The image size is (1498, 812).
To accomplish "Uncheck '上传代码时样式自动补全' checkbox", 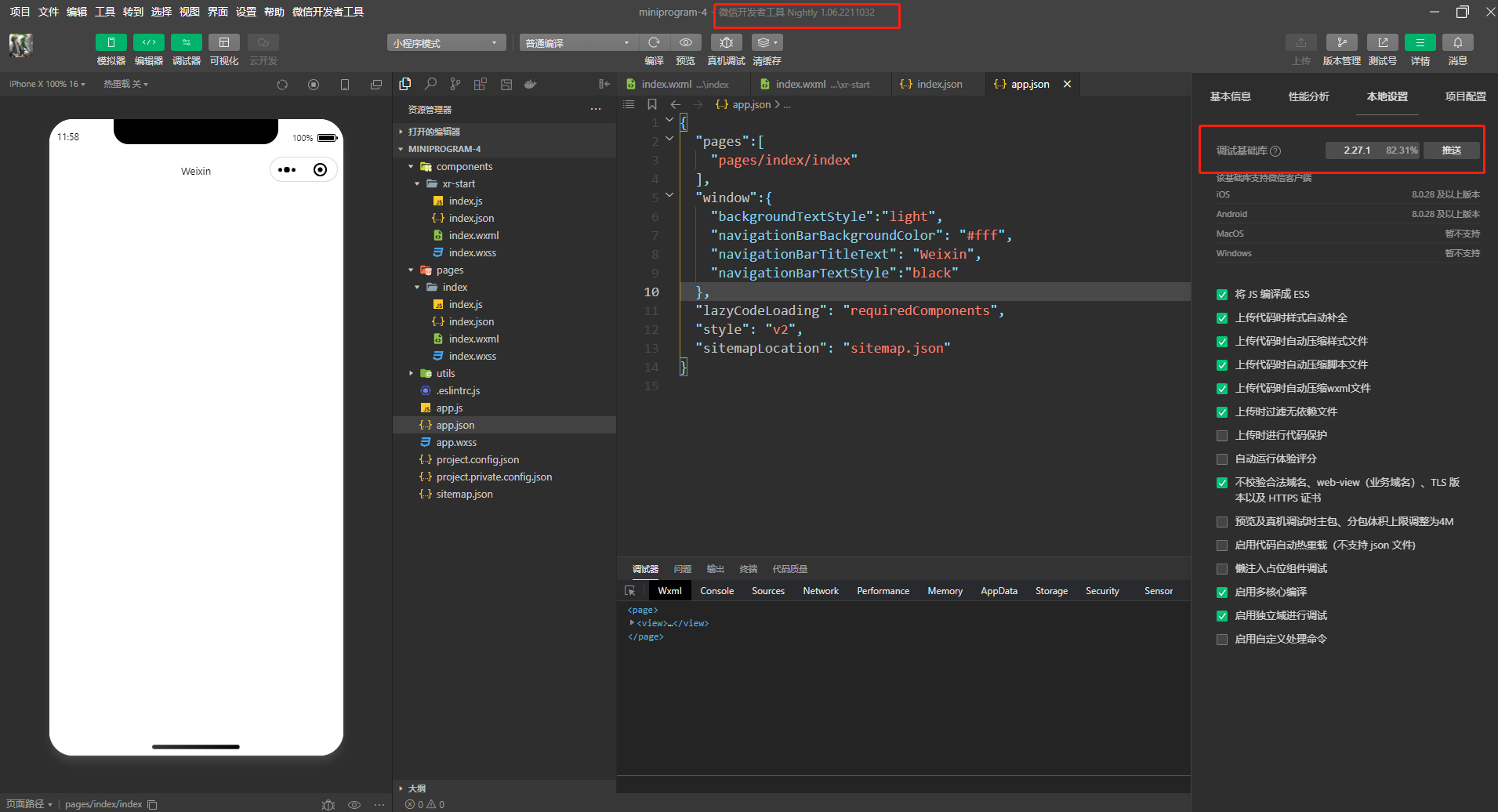I will tap(1222, 318).
